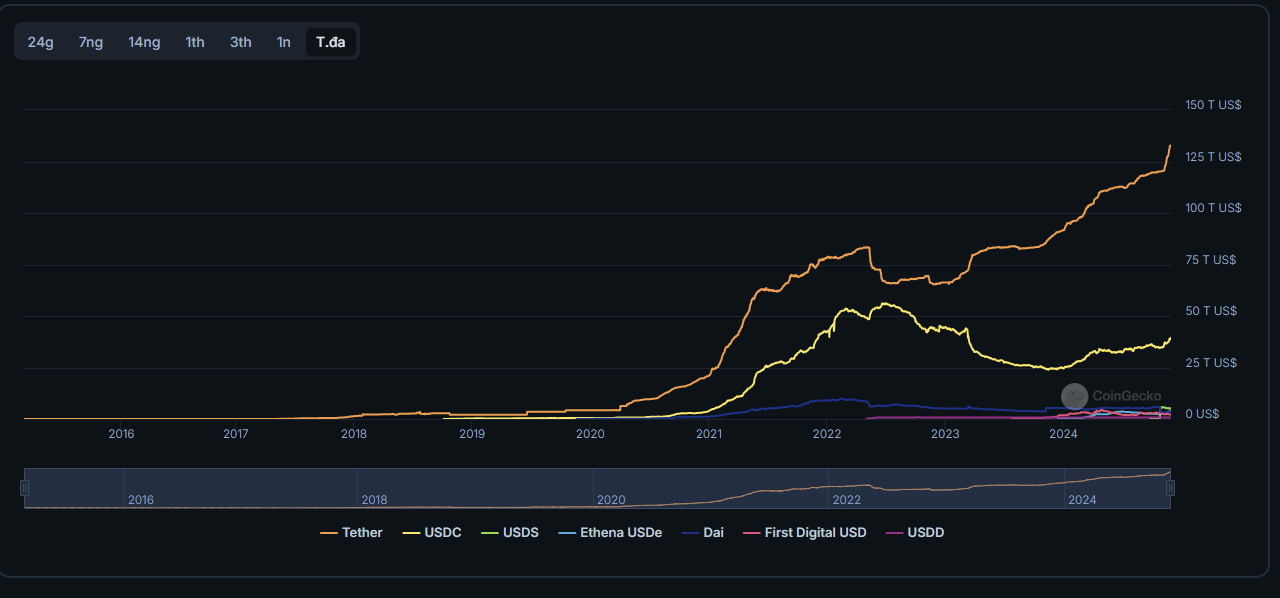Click the right navigator range handle

(x=1170, y=488)
